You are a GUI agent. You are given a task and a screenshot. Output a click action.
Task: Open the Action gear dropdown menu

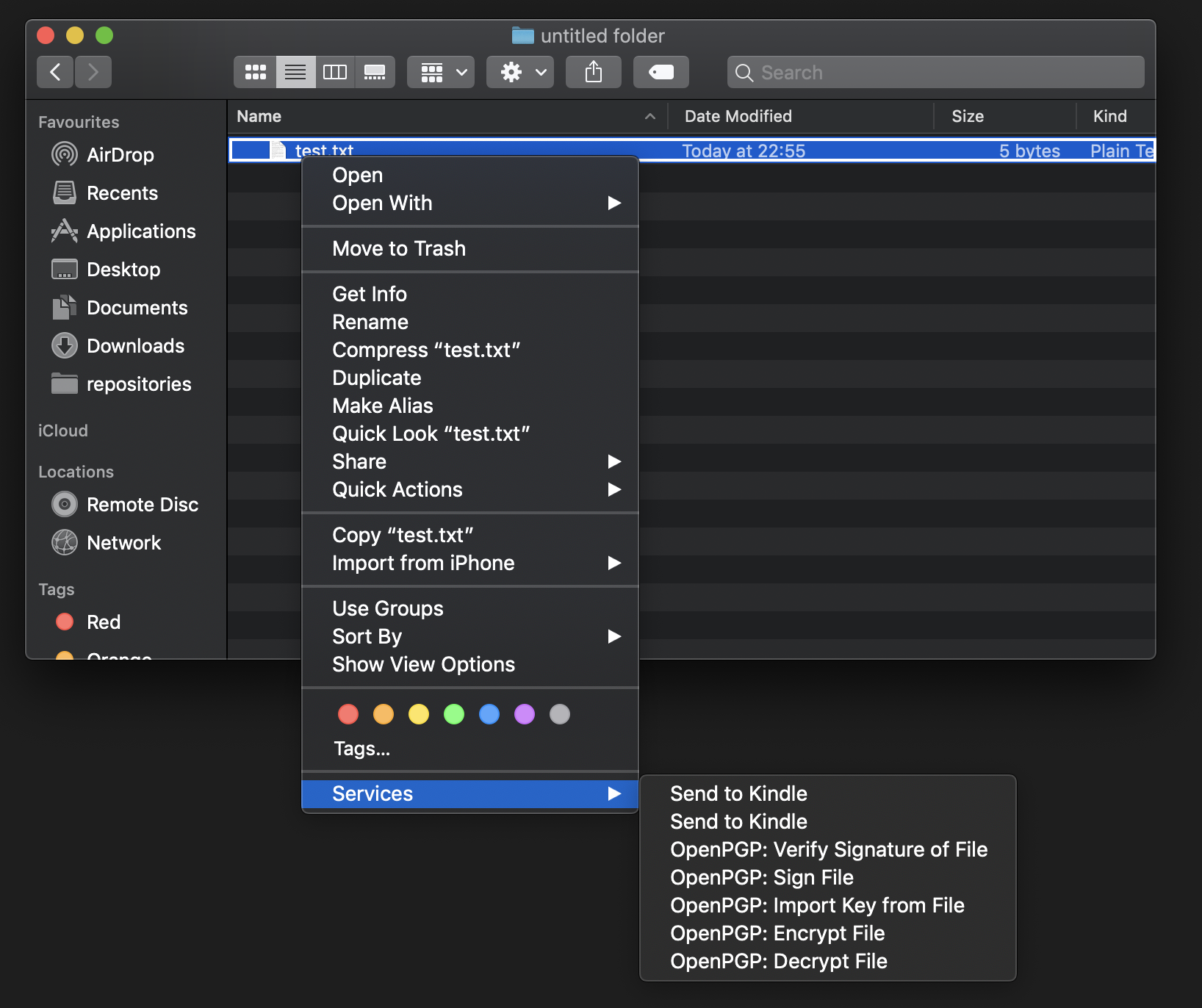click(520, 72)
